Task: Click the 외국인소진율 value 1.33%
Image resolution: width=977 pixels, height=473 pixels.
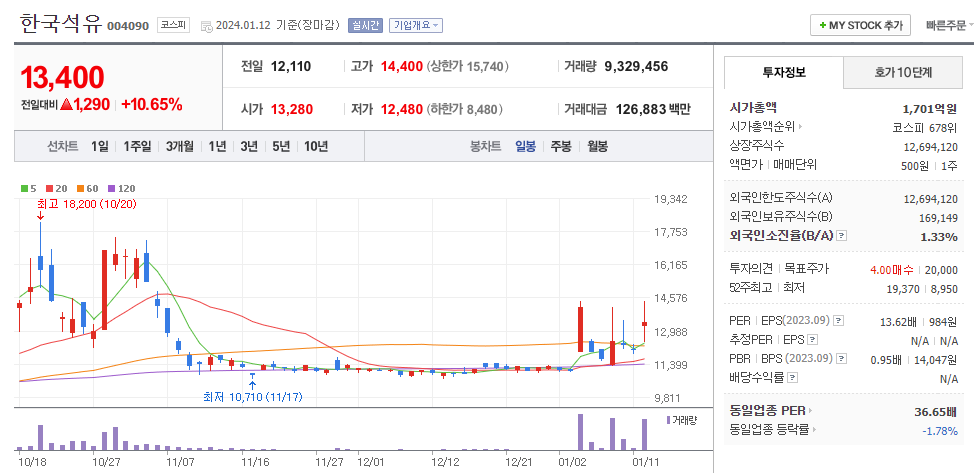Action: click(939, 237)
